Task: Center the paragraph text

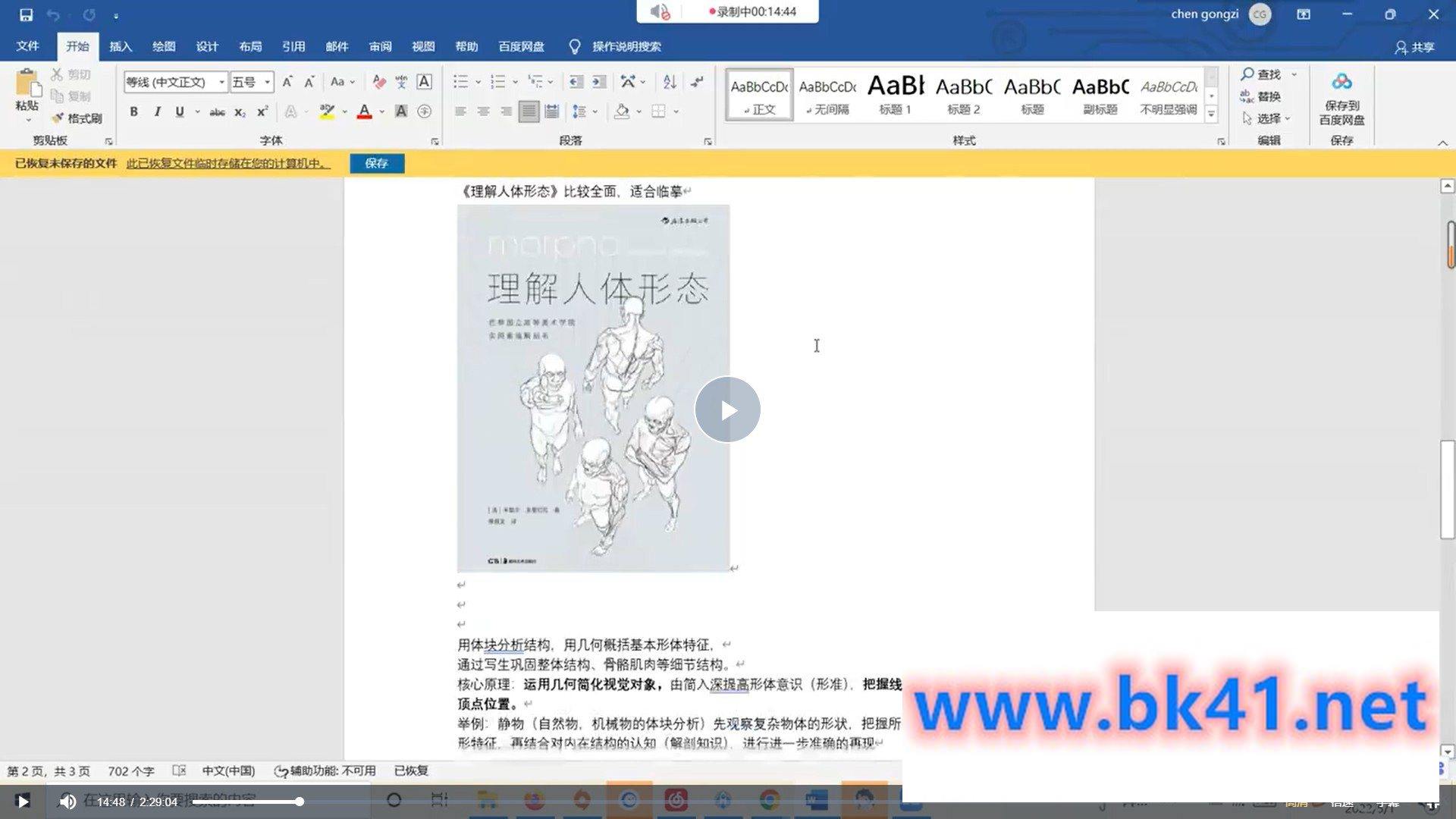Action: [483, 111]
